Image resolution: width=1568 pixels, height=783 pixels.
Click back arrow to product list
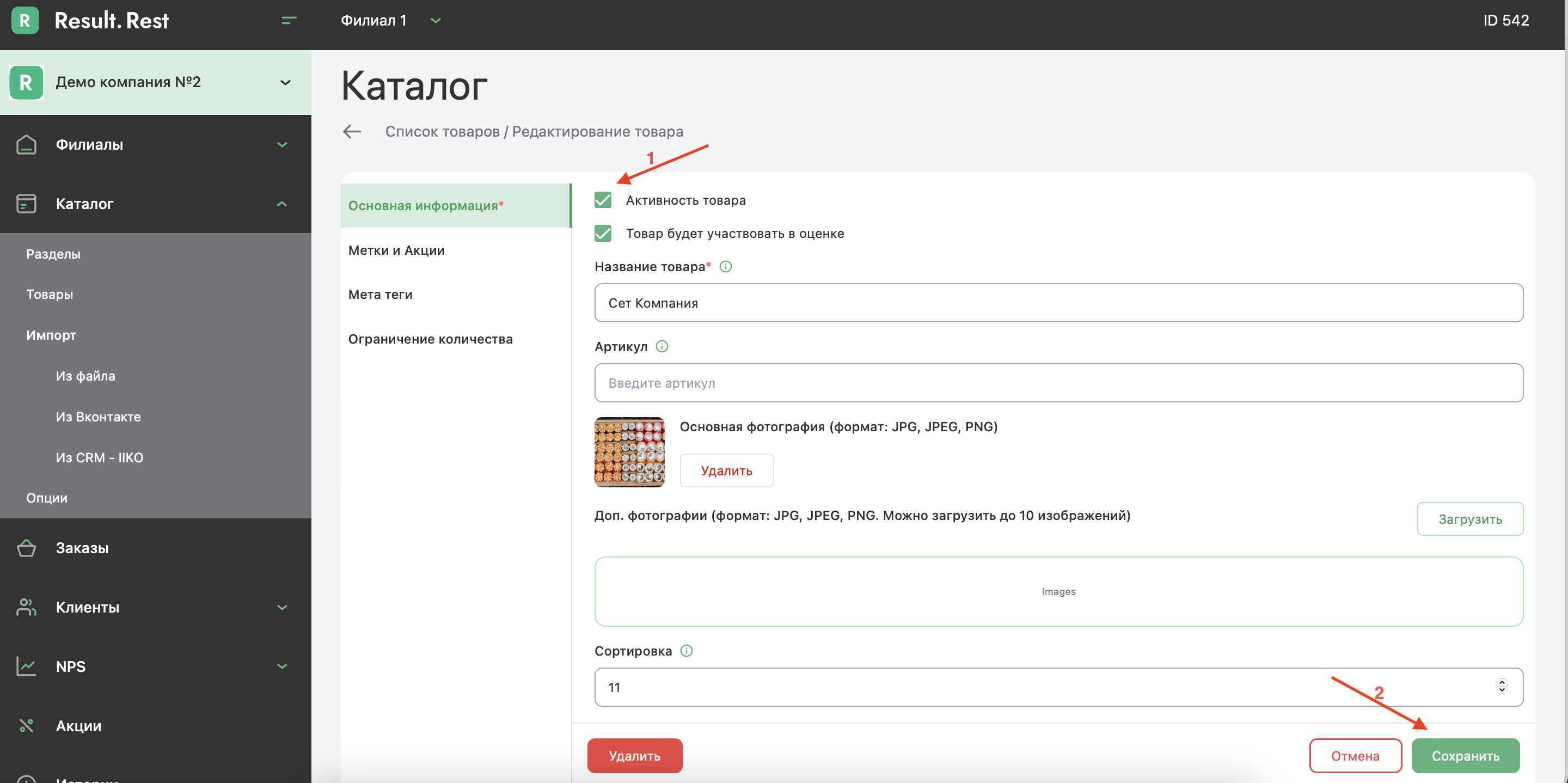352,132
